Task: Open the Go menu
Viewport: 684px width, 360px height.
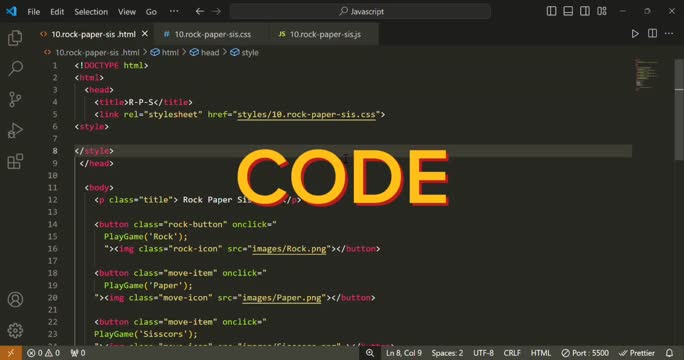Action: 151,12
